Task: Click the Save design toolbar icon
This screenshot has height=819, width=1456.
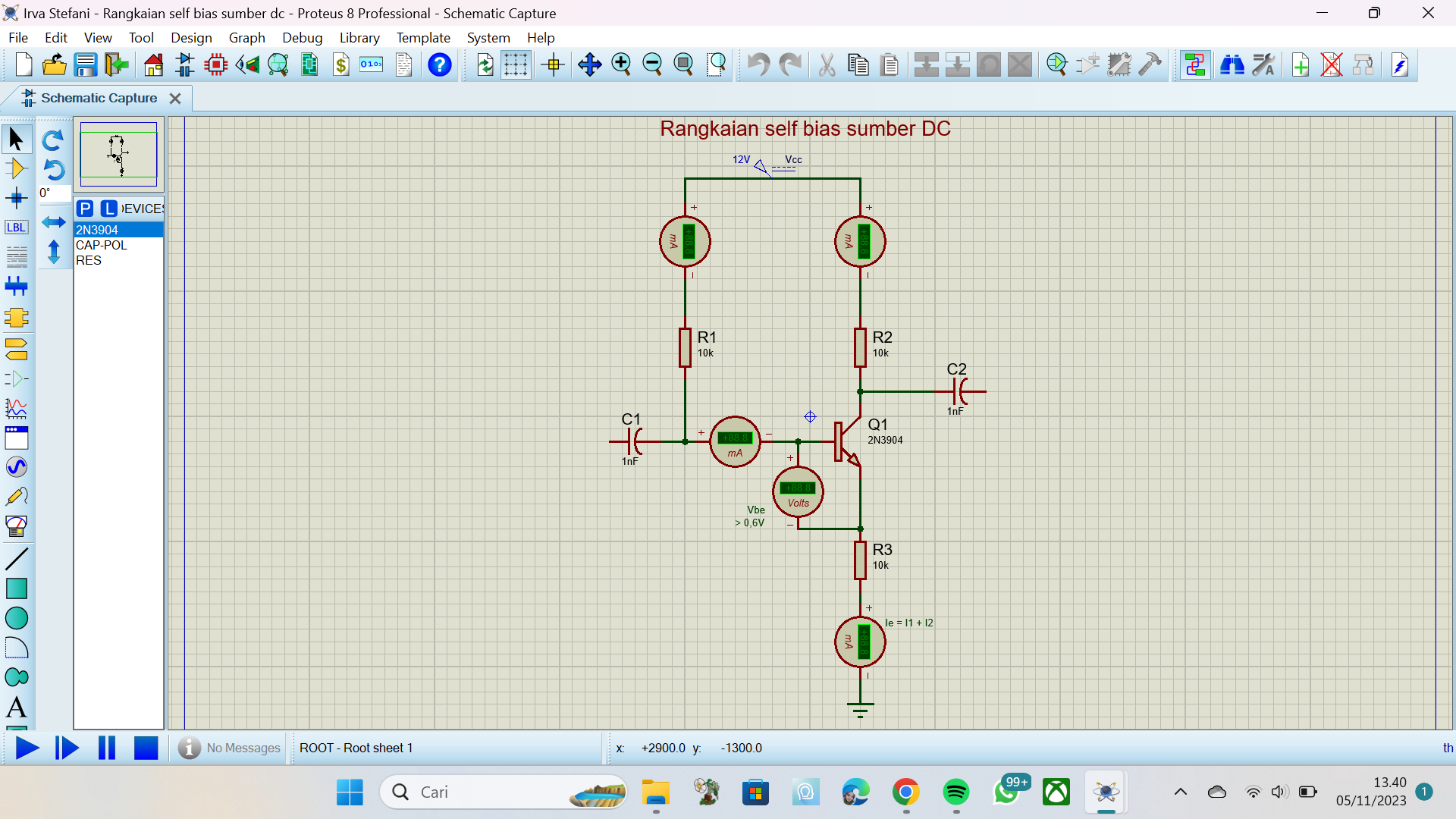Action: coord(85,65)
